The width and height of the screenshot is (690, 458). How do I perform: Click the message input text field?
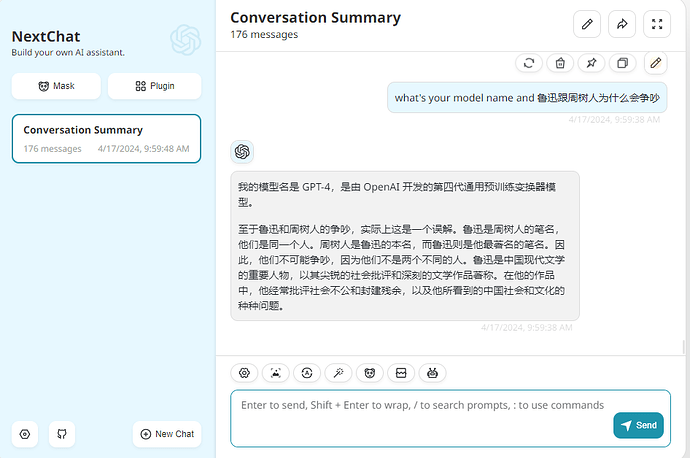click(x=451, y=418)
